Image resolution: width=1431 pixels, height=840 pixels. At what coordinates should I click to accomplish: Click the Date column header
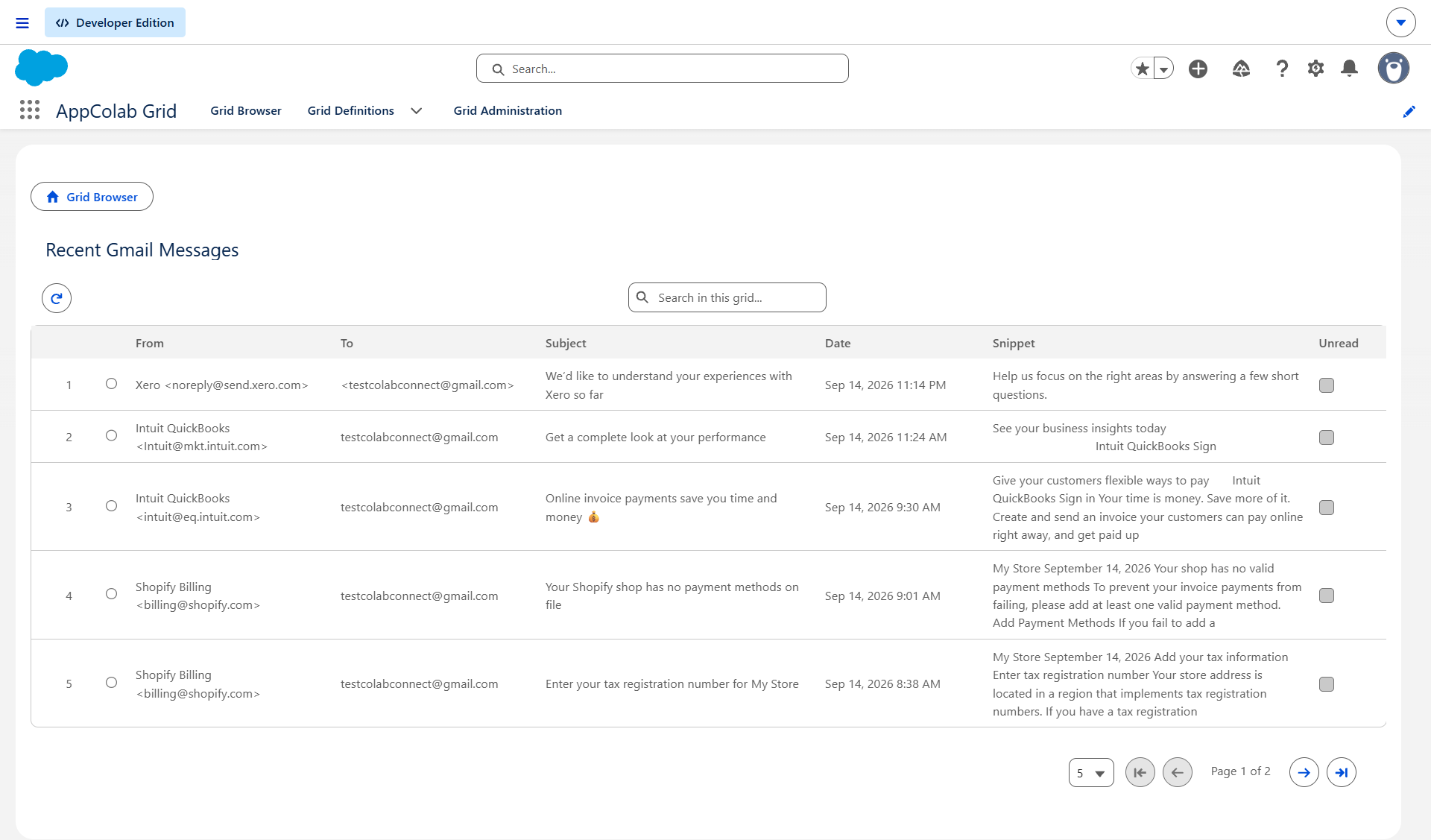coord(838,343)
